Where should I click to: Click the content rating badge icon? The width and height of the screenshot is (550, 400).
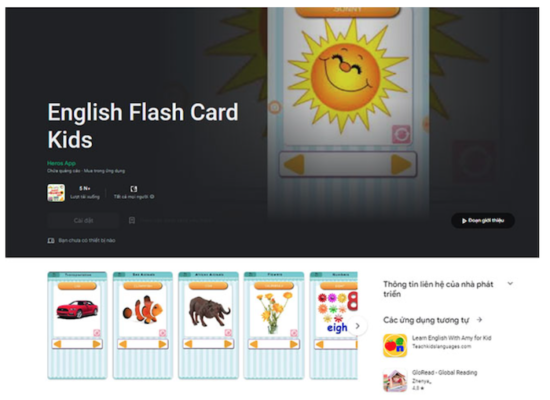[x=134, y=189]
